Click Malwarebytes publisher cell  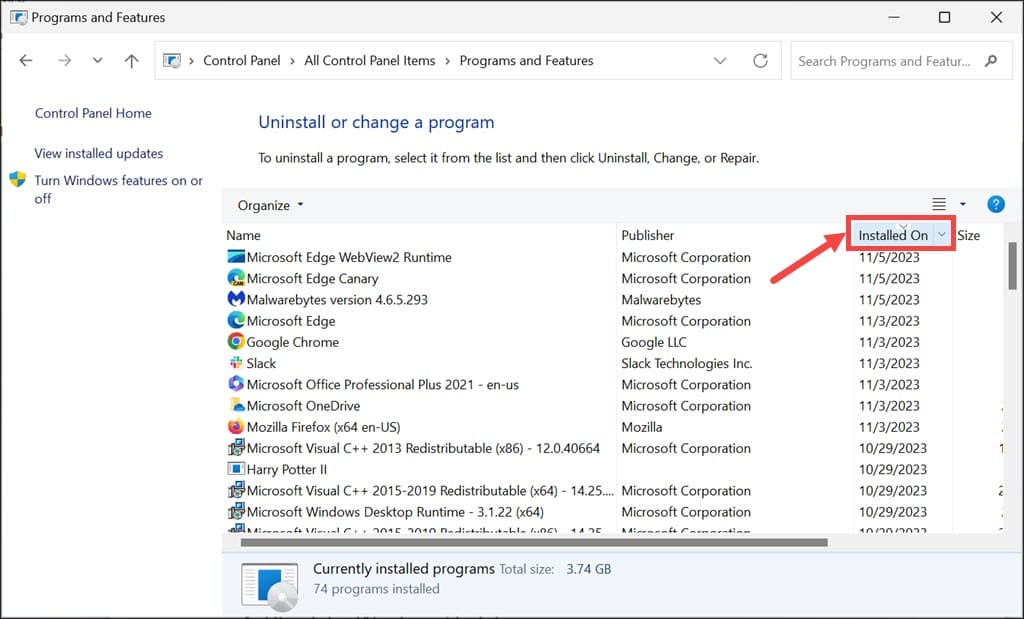point(661,300)
